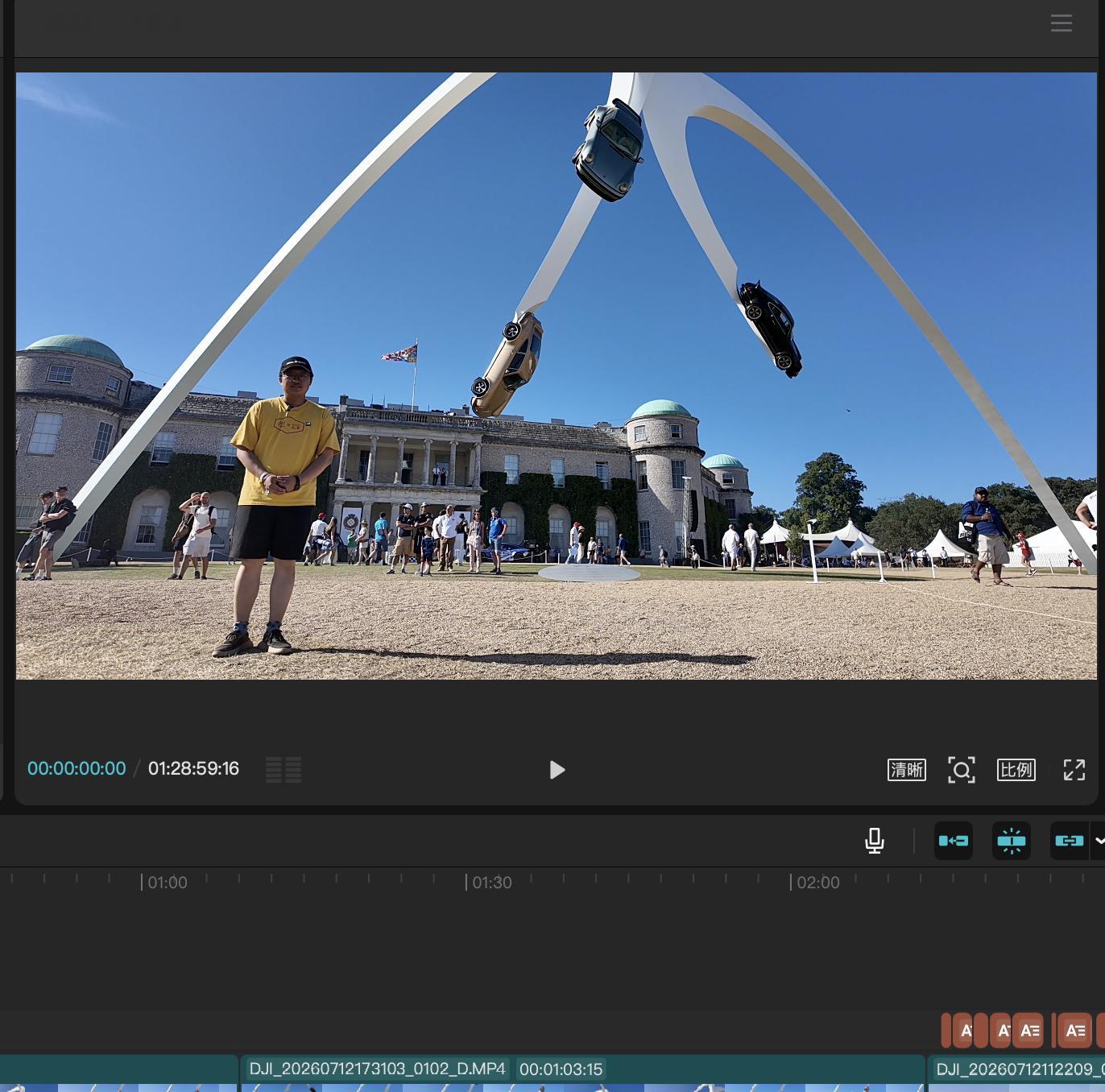Toggle the main track magnet option

click(953, 841)
